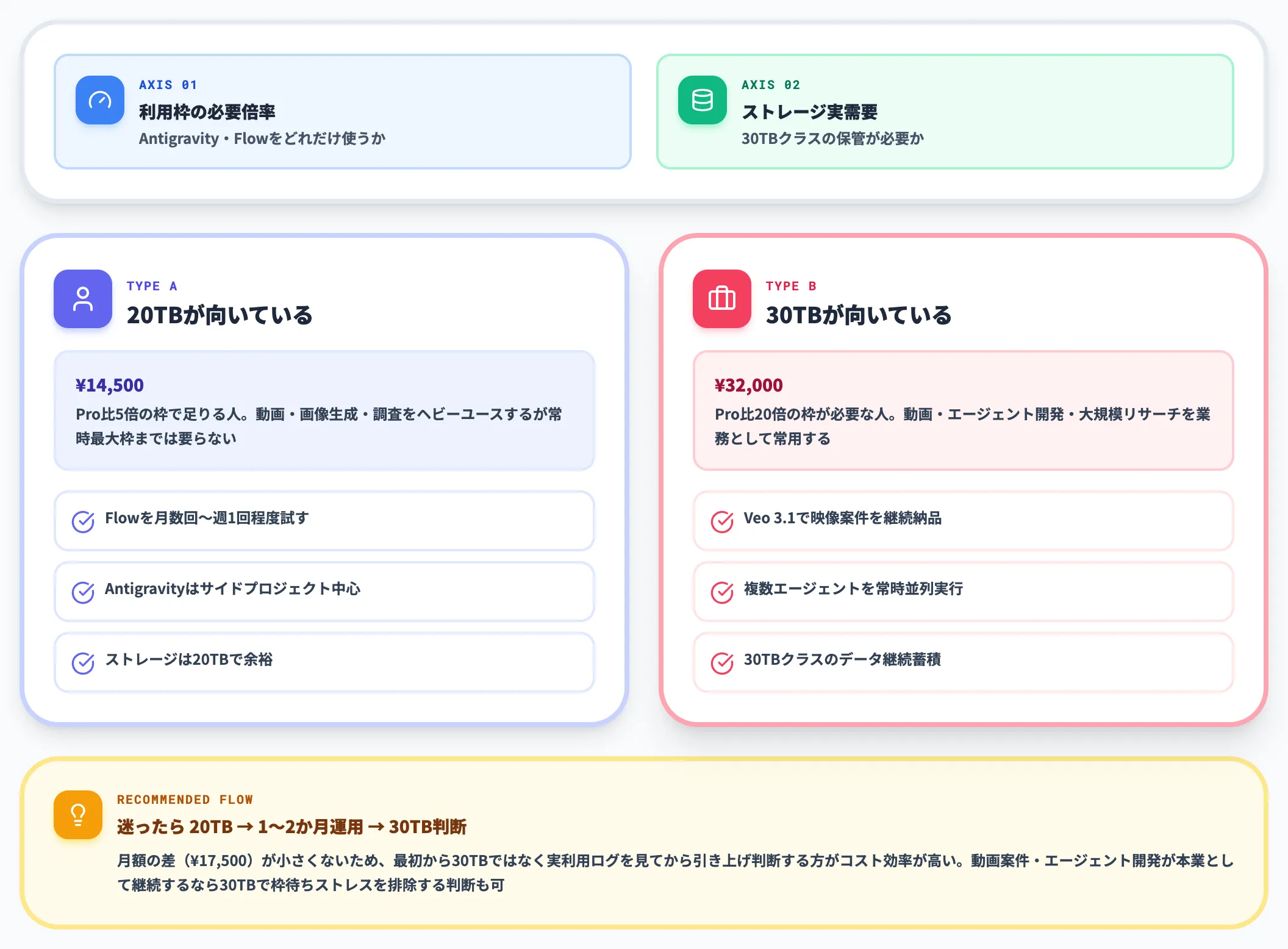Screen dimensions: 1288x949
Task: Click the item text ストレージは20TBで余裕
Action: coord(188,659)
